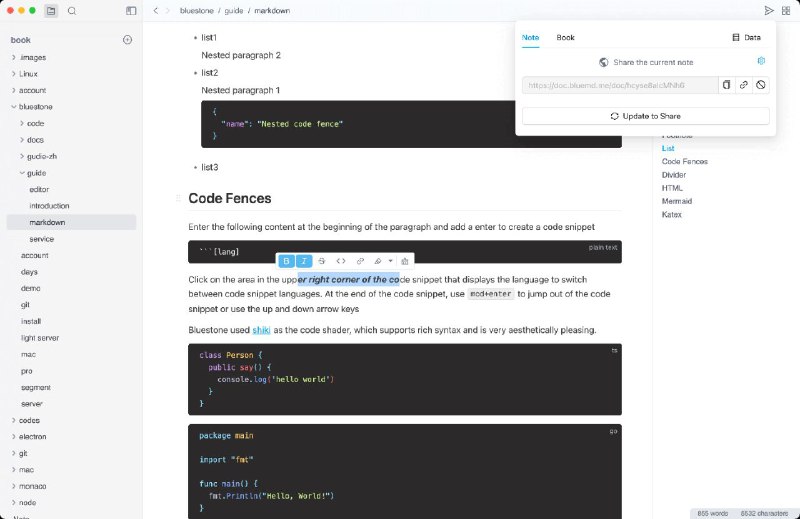Switch to the Book tab
The width and height of the screenshot is (800, 519).
point(565,37)
